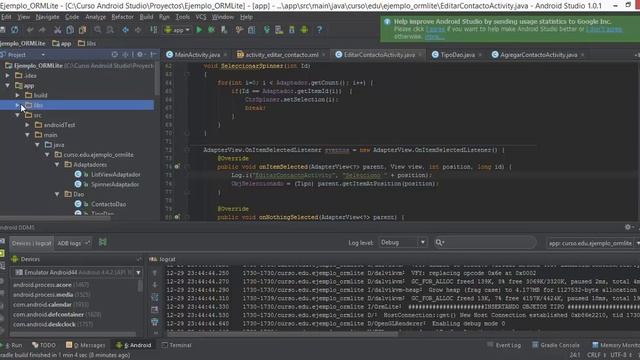
Task: Click the Replace magnifier icon in toolbar
Action: [110, 30]
